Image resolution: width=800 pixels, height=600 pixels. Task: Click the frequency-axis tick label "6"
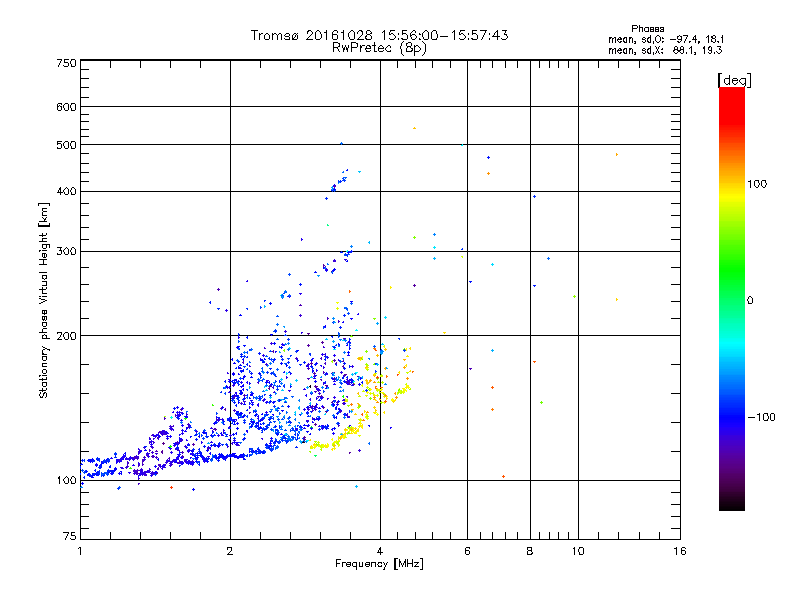[467, 551]
